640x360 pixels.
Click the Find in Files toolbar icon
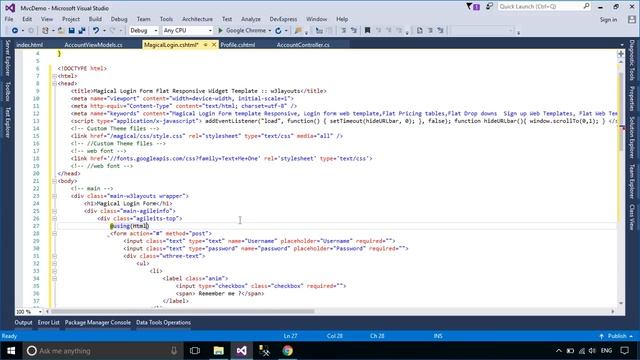pos(298,31)
